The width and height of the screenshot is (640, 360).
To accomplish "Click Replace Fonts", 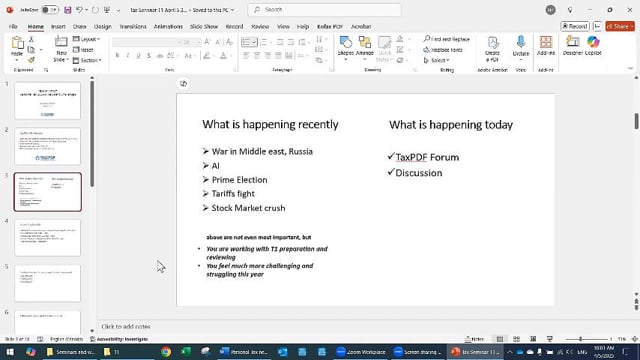I will pyautogui.click(x=443, y=50).
